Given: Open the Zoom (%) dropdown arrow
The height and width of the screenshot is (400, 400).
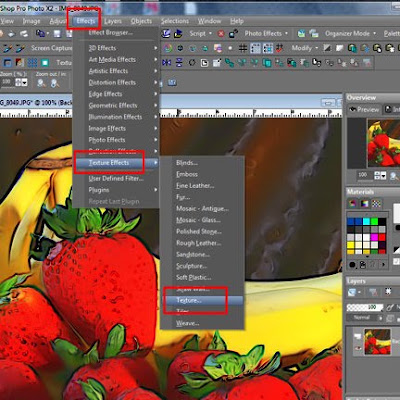Looking at the screenshot, I should pos(24,82).
